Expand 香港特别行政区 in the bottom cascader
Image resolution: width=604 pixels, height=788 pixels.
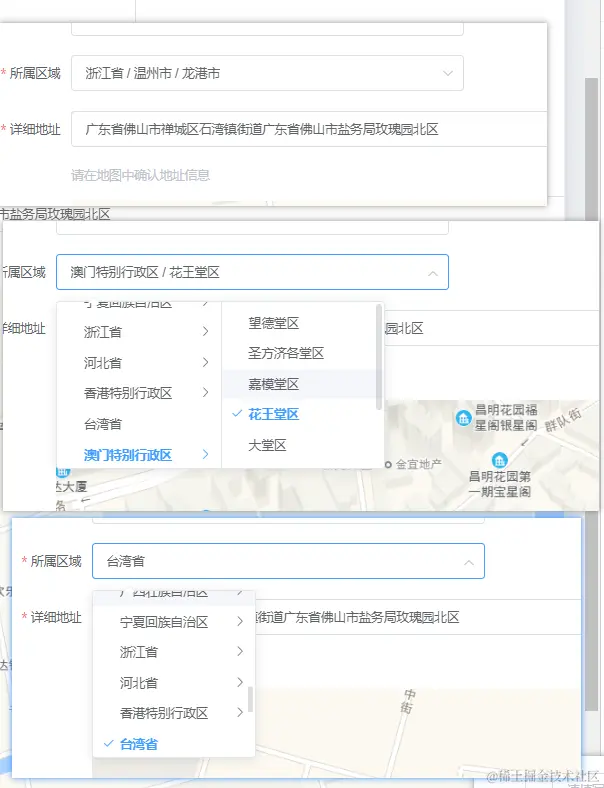pos(174,713)
